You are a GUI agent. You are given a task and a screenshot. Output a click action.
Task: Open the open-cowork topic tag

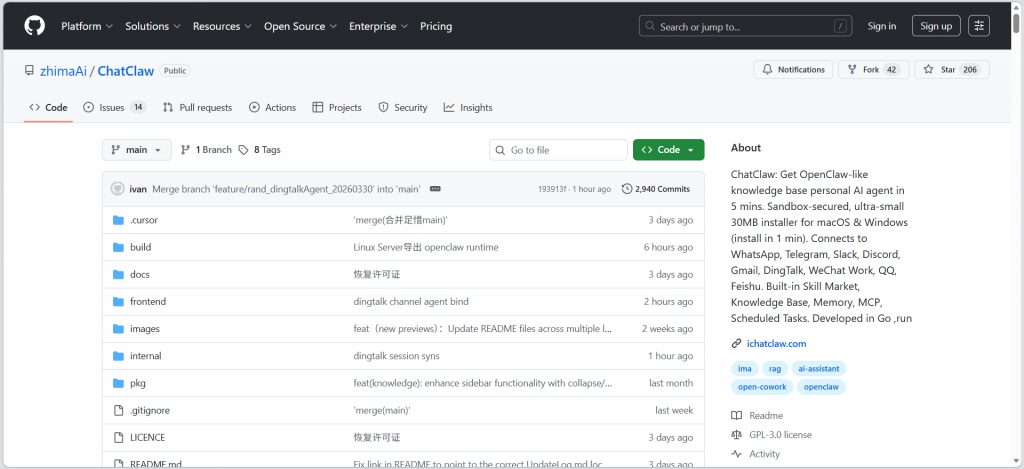pyautogui.click(x=762, y=387)
